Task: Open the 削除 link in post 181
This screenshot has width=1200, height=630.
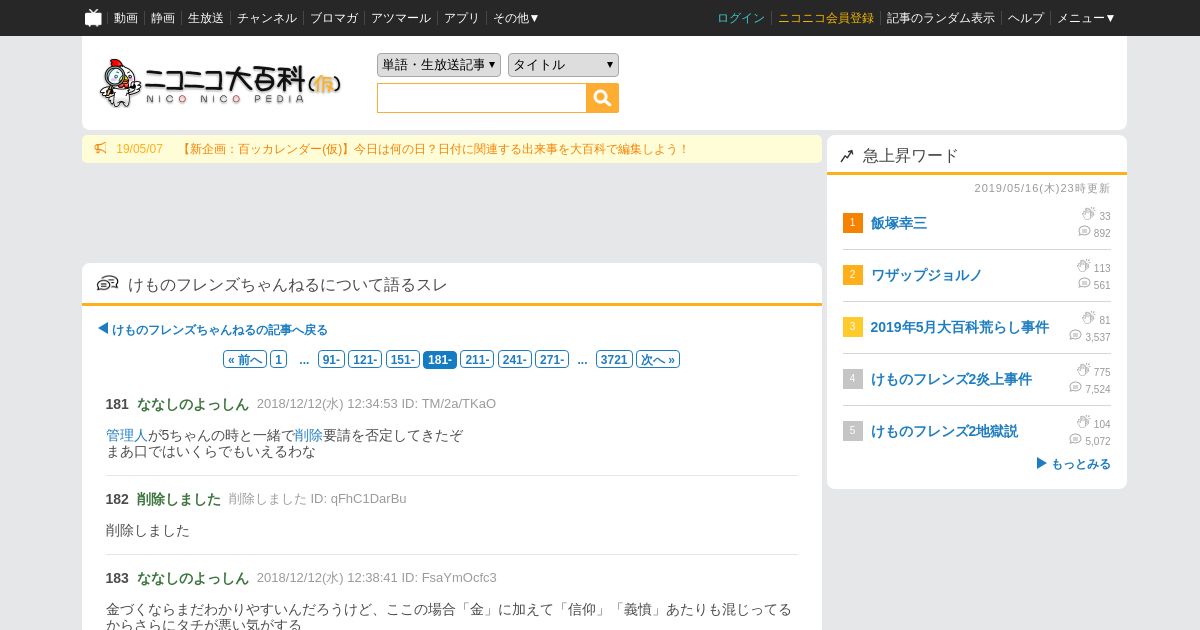Action: (x=308, y=435)
